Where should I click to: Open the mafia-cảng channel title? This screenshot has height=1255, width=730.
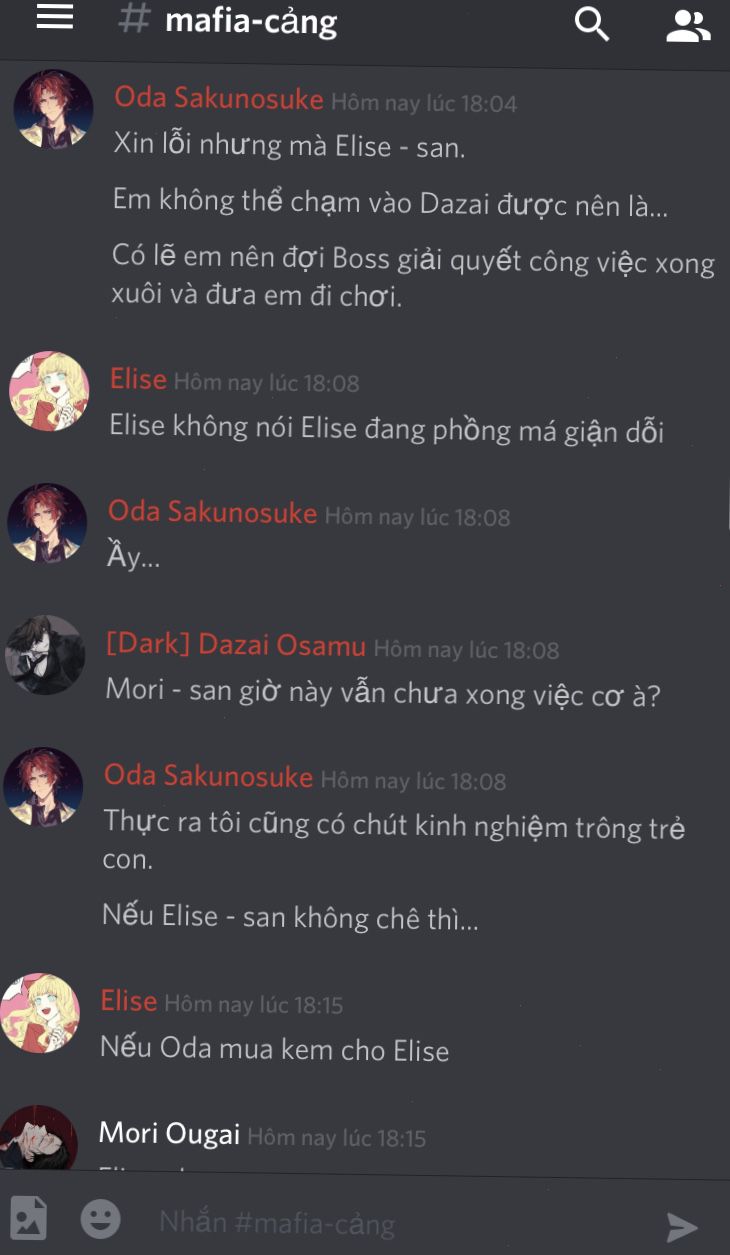251,20
